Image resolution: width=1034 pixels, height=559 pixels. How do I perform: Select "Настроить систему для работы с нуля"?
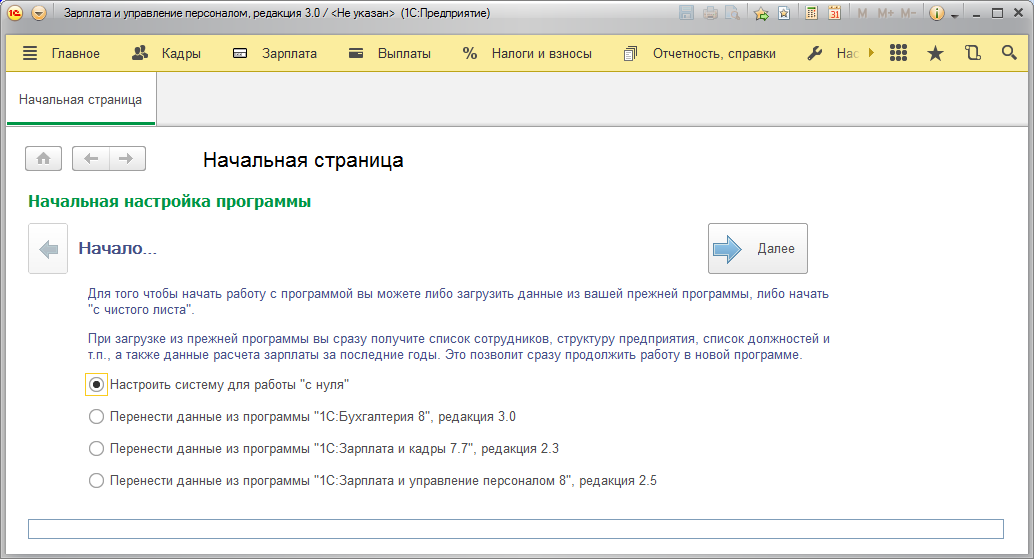click(x=97, y=384)
